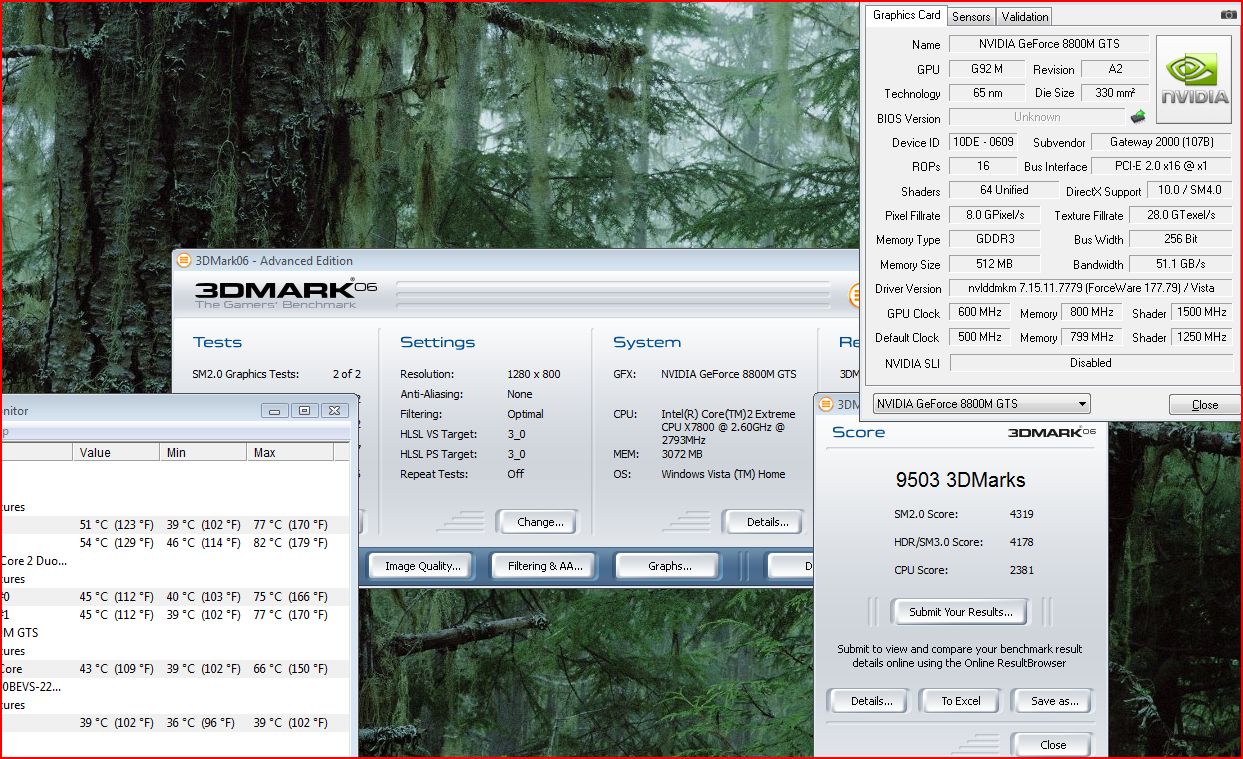Click the Revision A2 field
This screenshot has width=1243, height=759.
coord(1115,69)
